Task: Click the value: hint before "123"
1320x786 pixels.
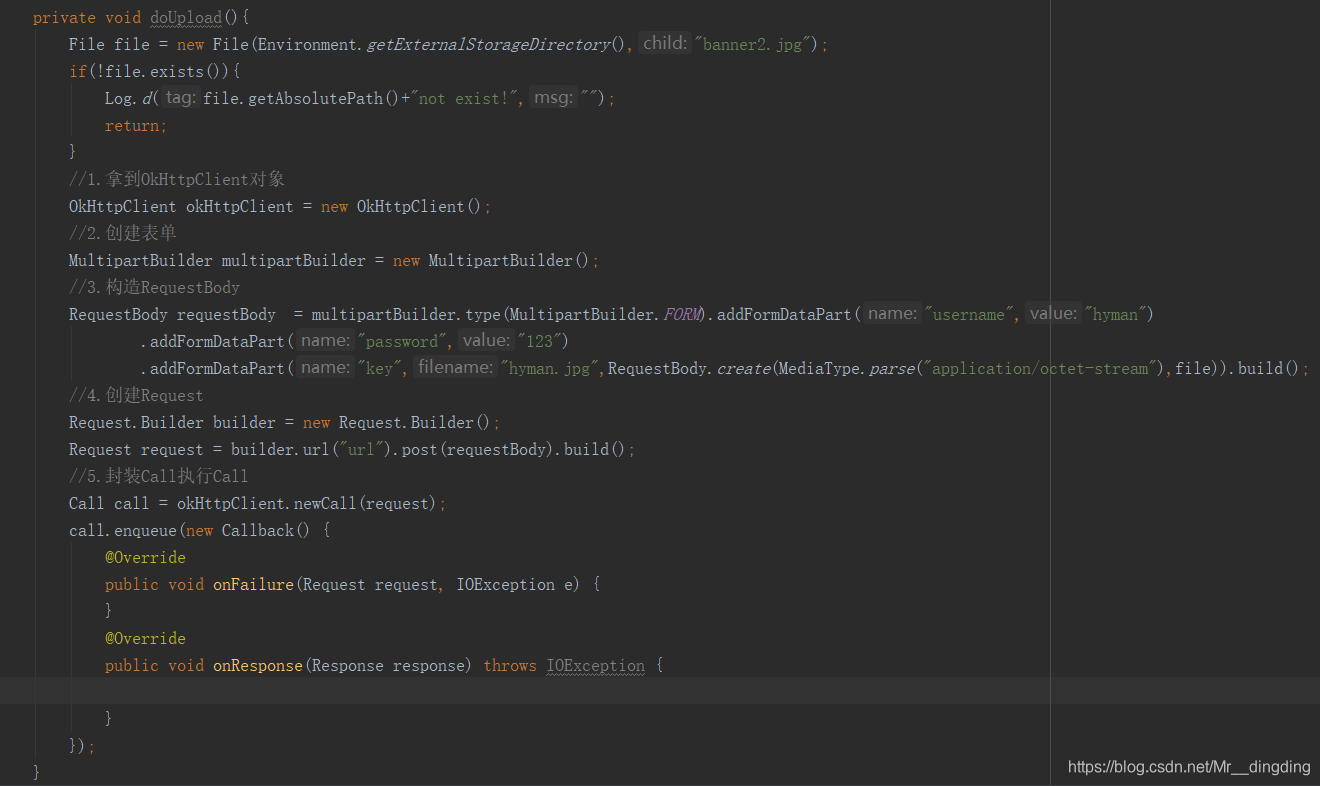Action: tap(486, 341)
